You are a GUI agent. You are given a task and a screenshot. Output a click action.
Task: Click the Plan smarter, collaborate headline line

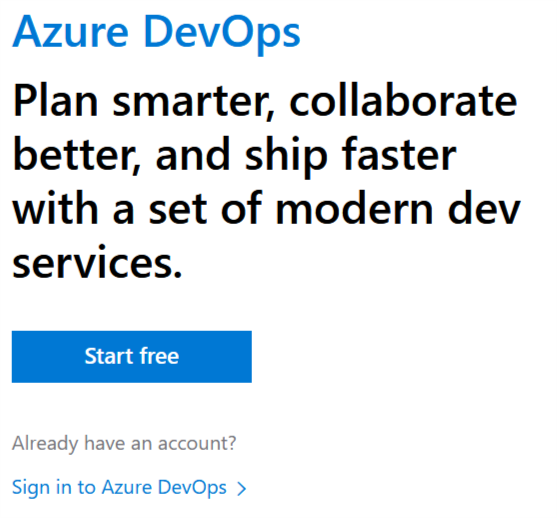pyautogui.click(x=265, y=101)
